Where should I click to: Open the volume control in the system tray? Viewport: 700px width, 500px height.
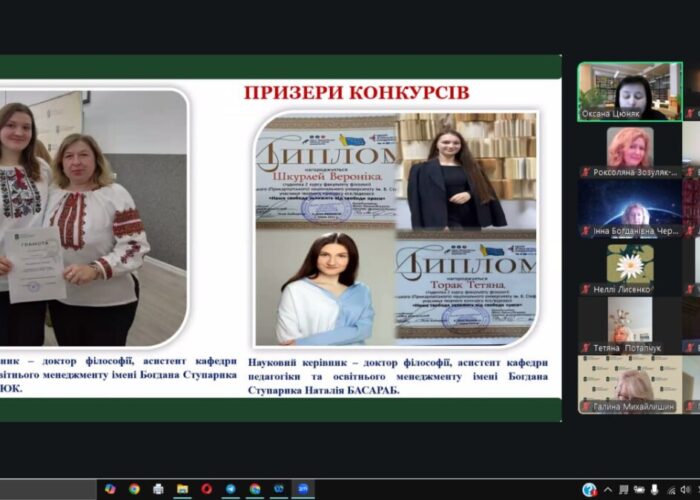684,489
